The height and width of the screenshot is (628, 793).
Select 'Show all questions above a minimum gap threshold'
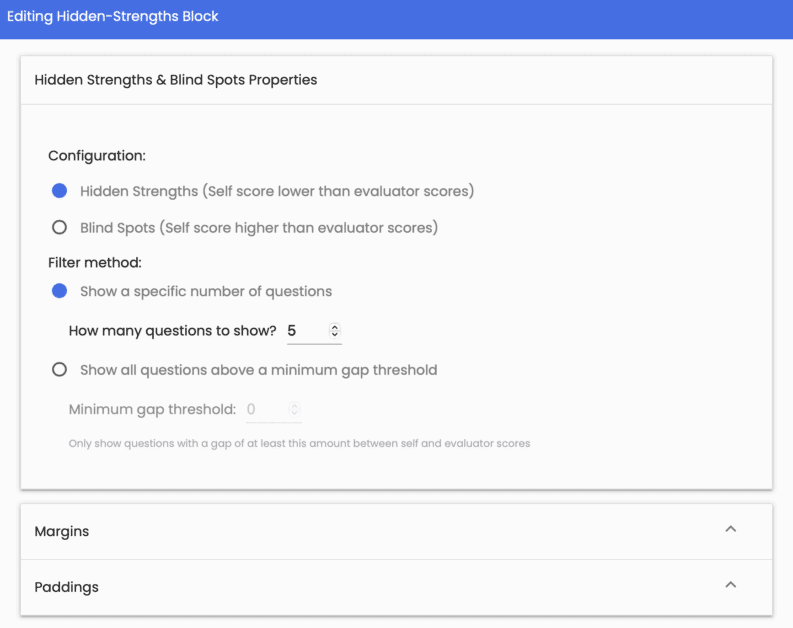59,370
